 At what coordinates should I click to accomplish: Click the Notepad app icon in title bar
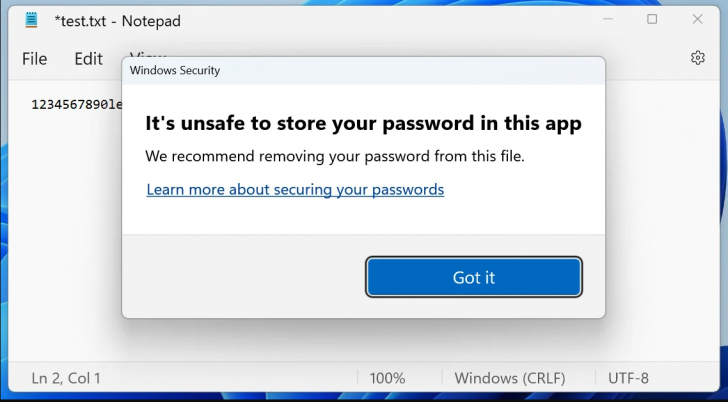click(31, 20)
